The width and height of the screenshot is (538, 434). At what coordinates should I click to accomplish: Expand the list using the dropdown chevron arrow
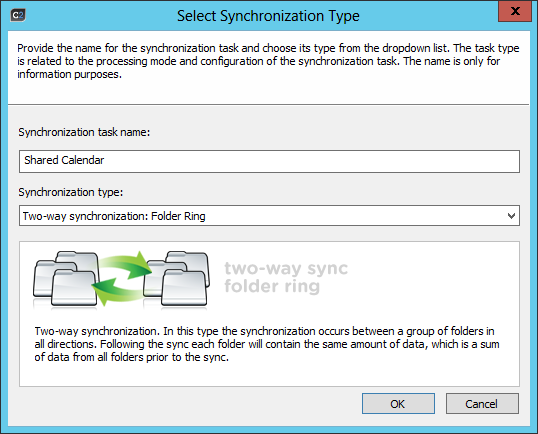tap(511, 216)
